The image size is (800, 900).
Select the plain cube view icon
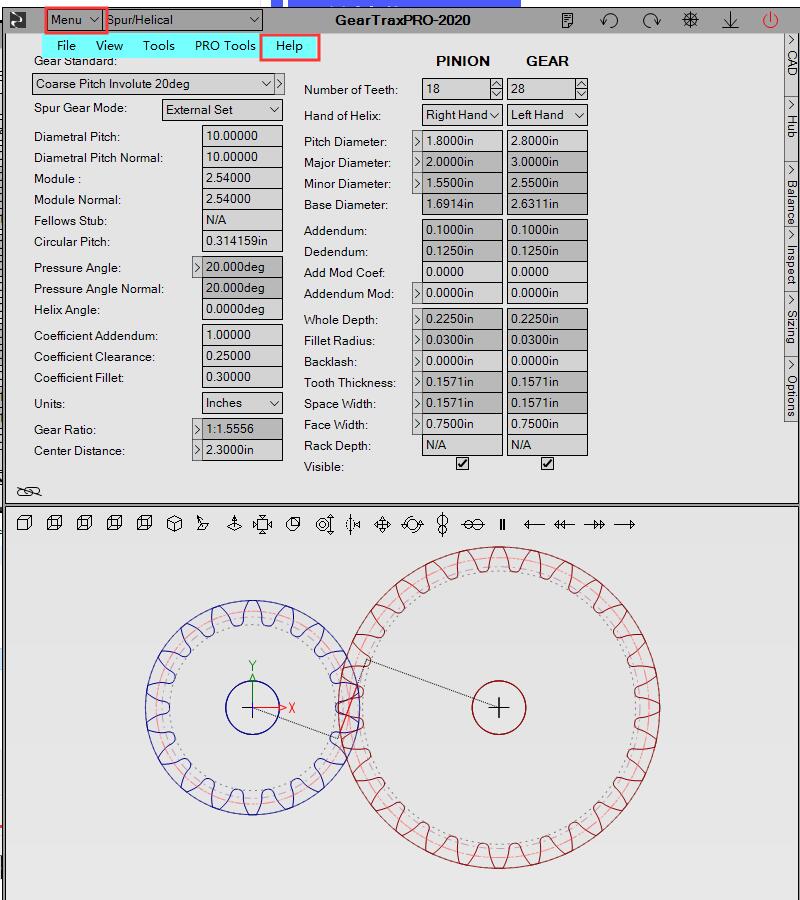coord(24,523)
